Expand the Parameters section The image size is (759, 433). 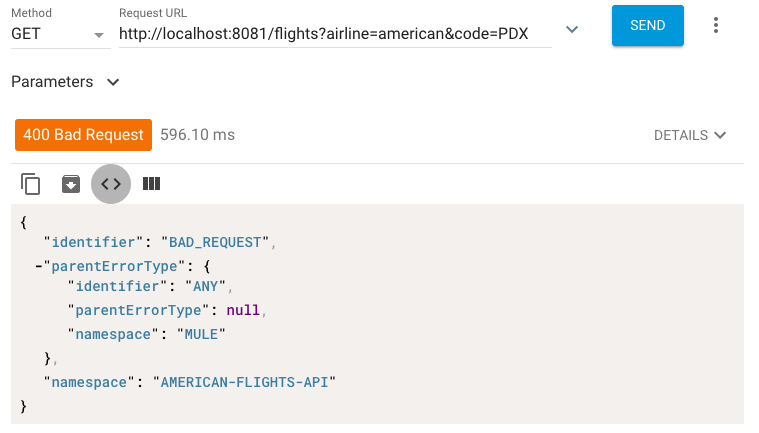click(x=65, y=82)
